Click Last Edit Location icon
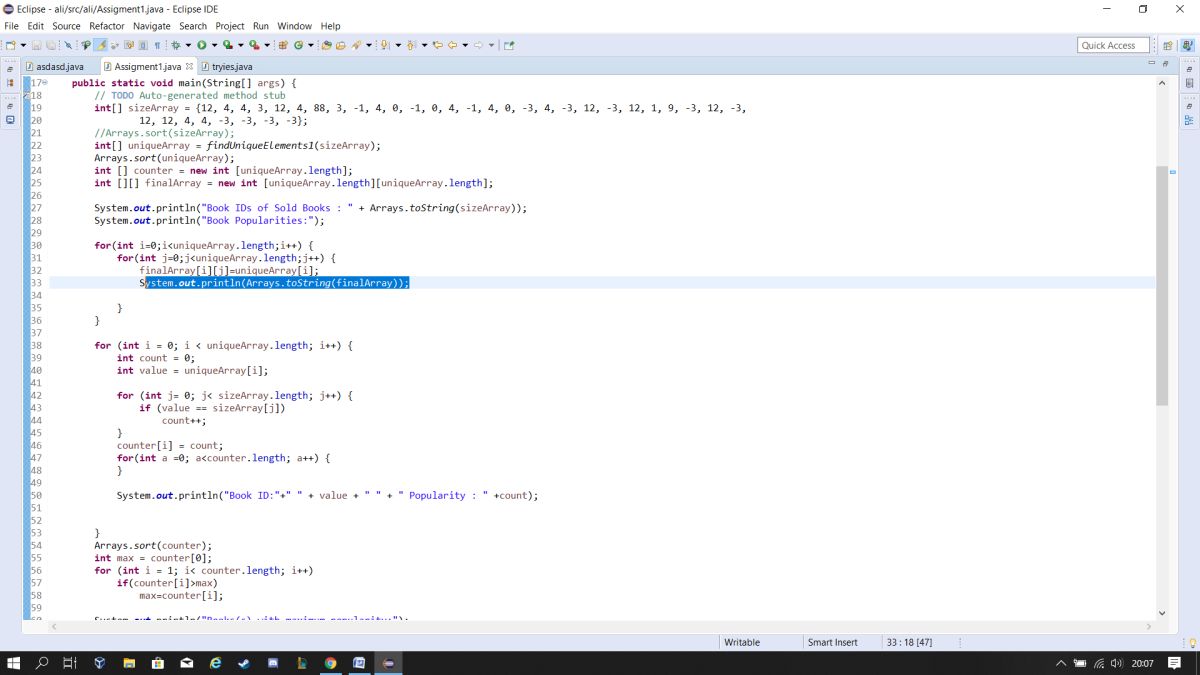This screenshot has height=675, width=1200. tap(438, 45)
